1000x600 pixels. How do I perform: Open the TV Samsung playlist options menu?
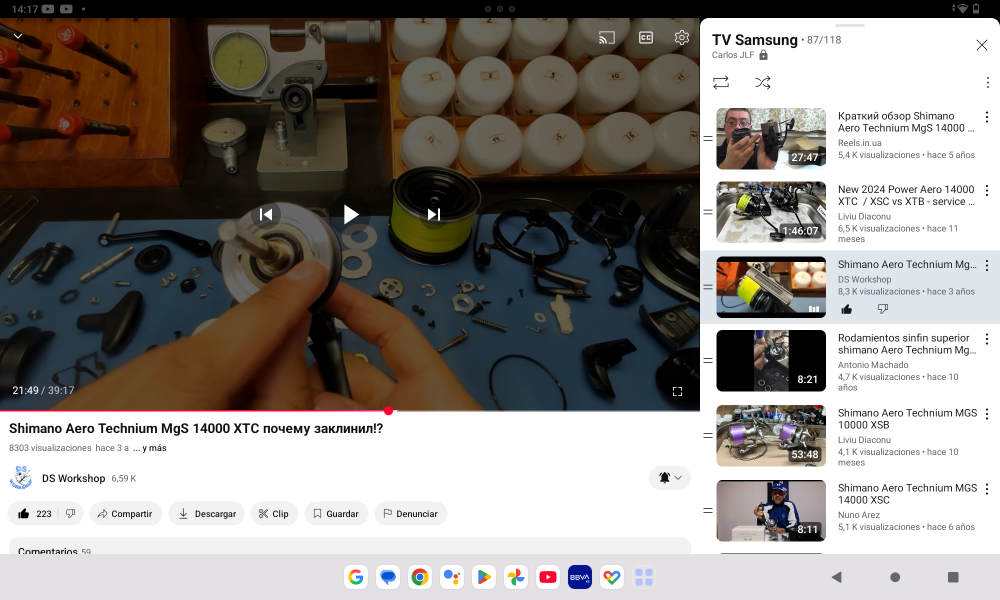point(987,82)
